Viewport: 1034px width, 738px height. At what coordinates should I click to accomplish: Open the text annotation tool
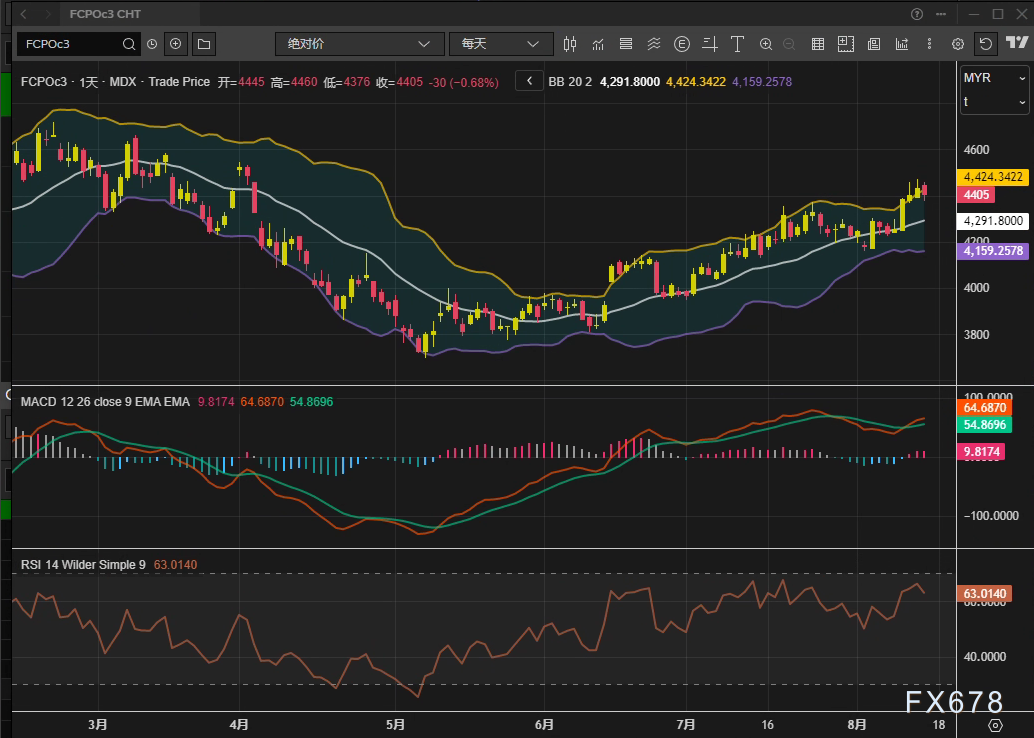tap(738, 44)
